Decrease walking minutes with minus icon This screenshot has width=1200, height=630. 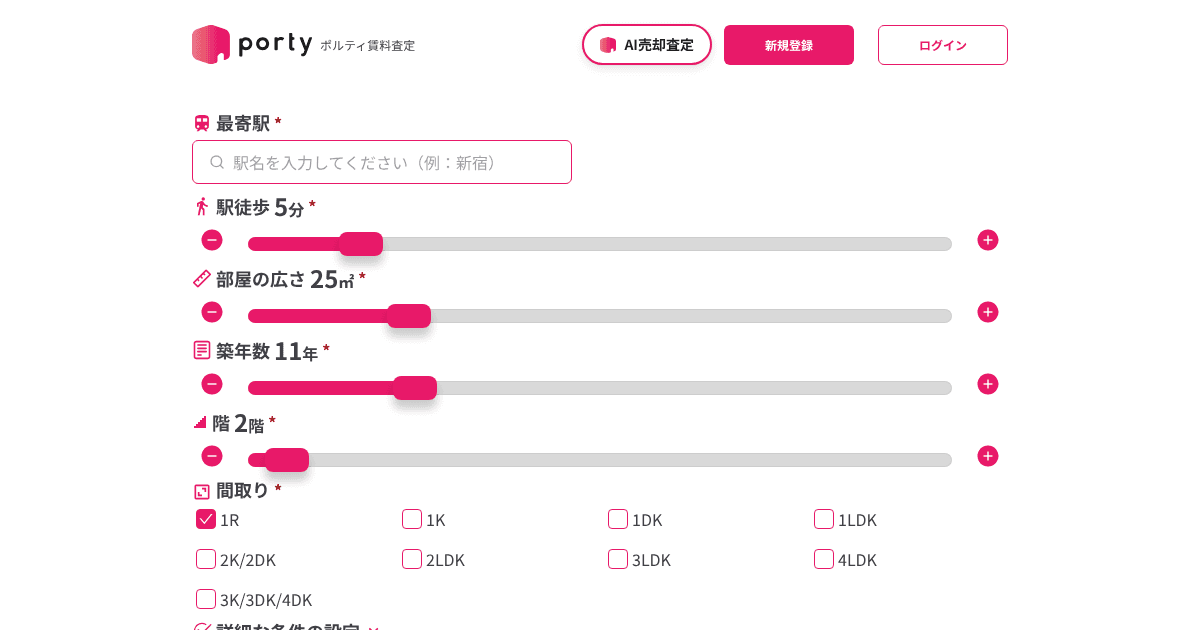pos(212,240)
